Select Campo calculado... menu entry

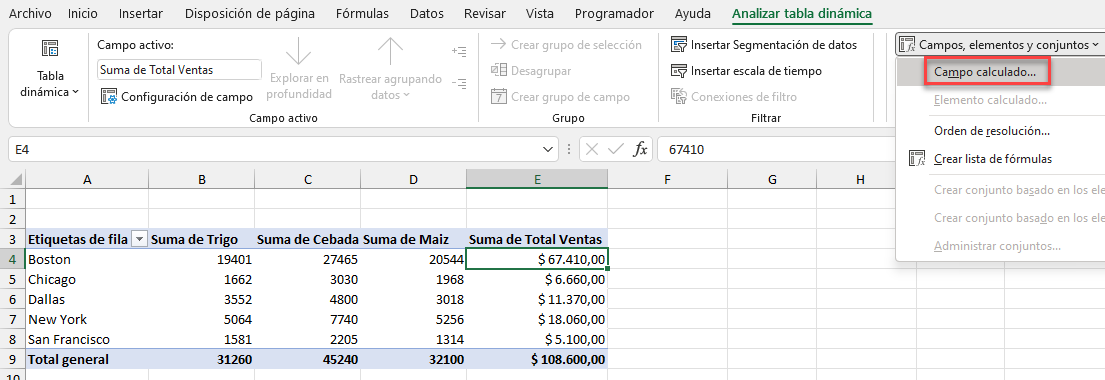point(985,72)
